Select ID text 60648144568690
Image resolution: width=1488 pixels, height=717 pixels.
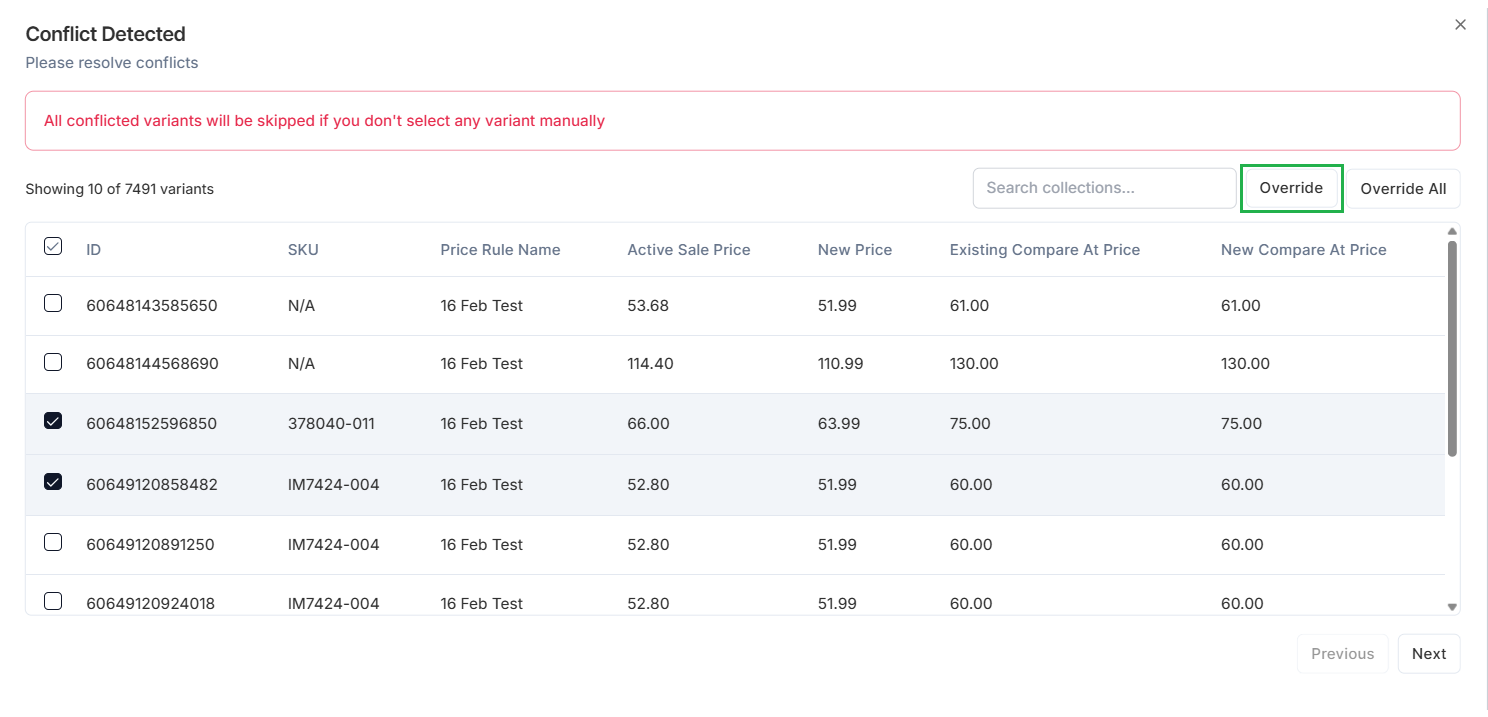(152, 364)
